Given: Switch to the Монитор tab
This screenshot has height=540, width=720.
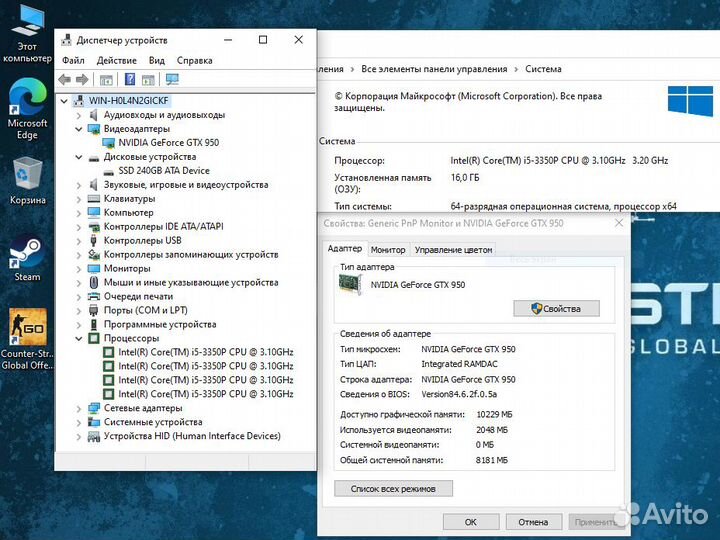Looking at the screenshot, I should tap(388, 250).
